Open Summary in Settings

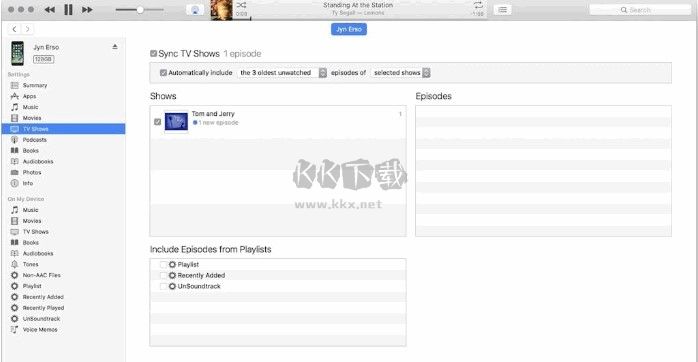click(x=35, y=85)
